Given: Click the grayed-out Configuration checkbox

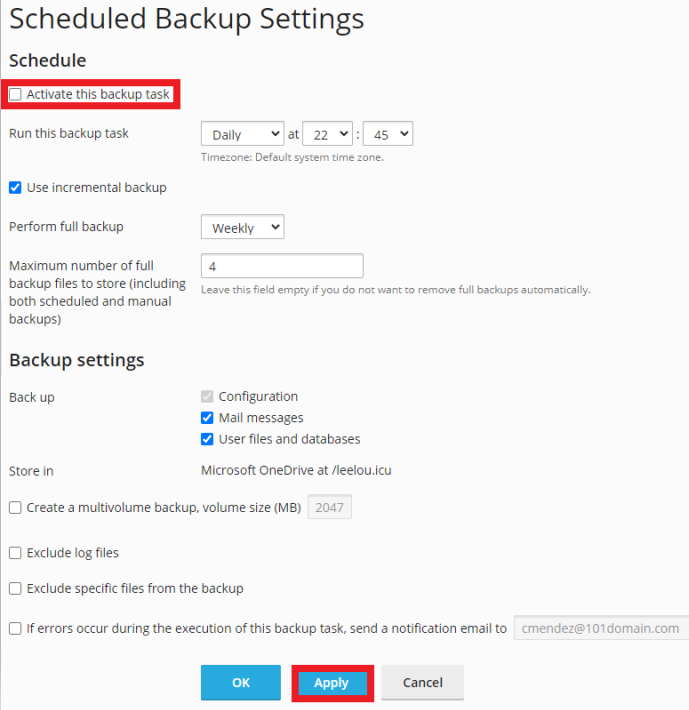Looking at the screenshot, I should 208,397.
